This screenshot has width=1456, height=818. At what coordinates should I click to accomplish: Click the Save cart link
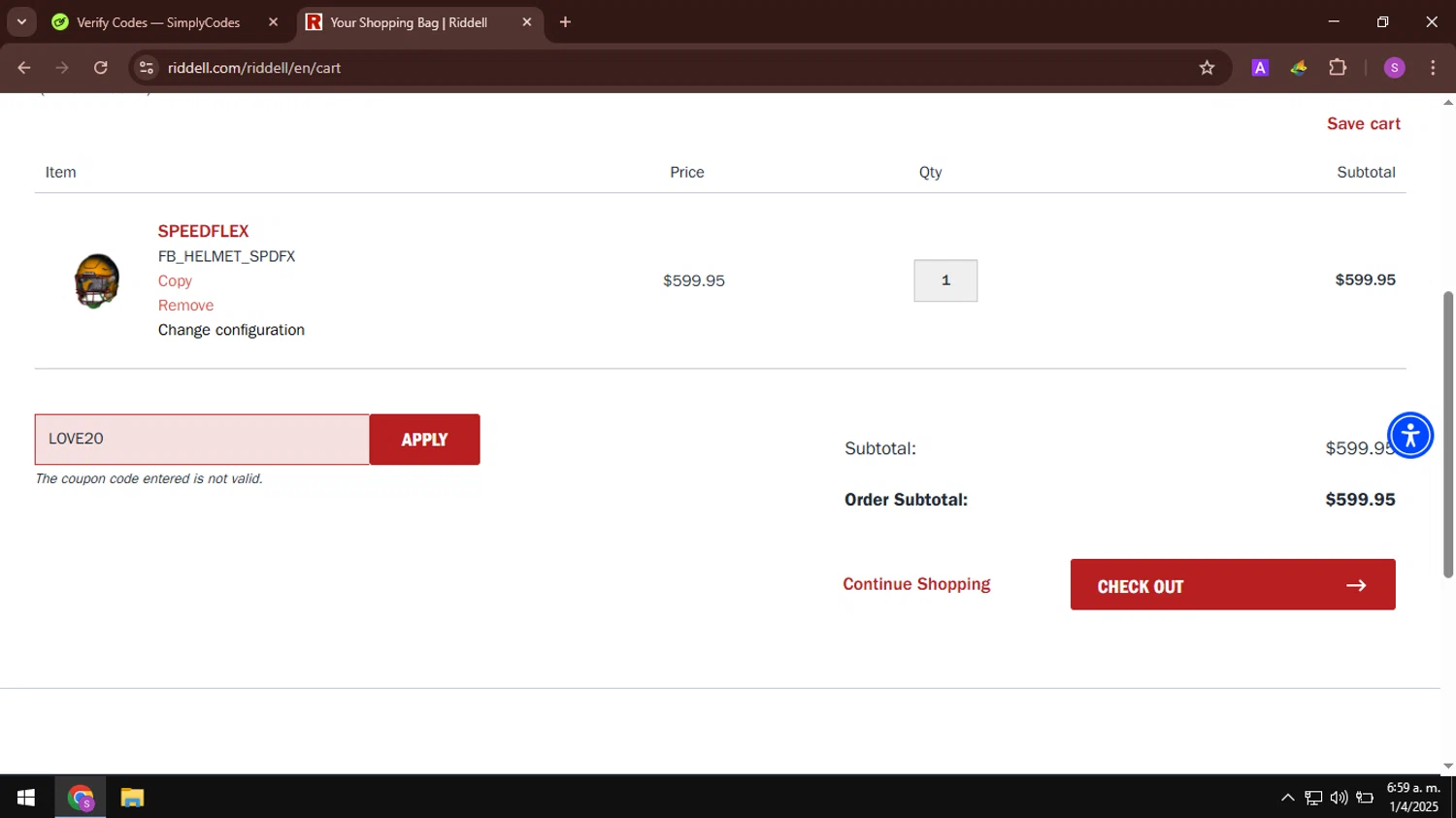[x=1363, y=123]
